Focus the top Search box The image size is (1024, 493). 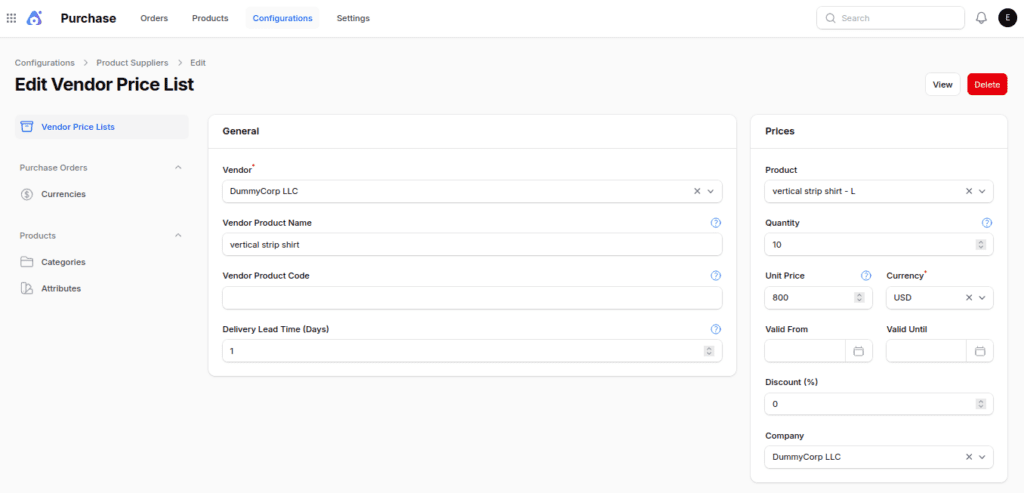891,18
